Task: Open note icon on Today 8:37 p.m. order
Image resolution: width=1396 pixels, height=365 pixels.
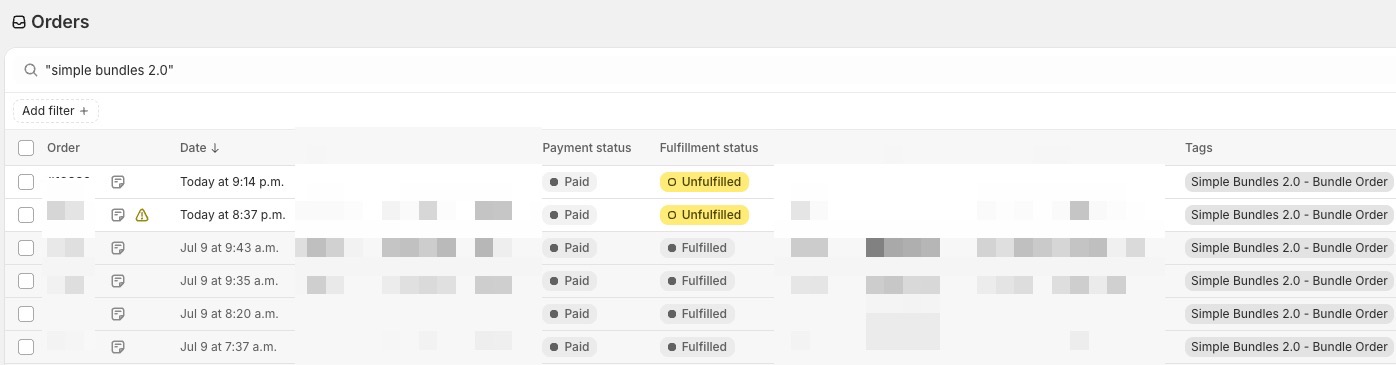Action: coord(118,215)
